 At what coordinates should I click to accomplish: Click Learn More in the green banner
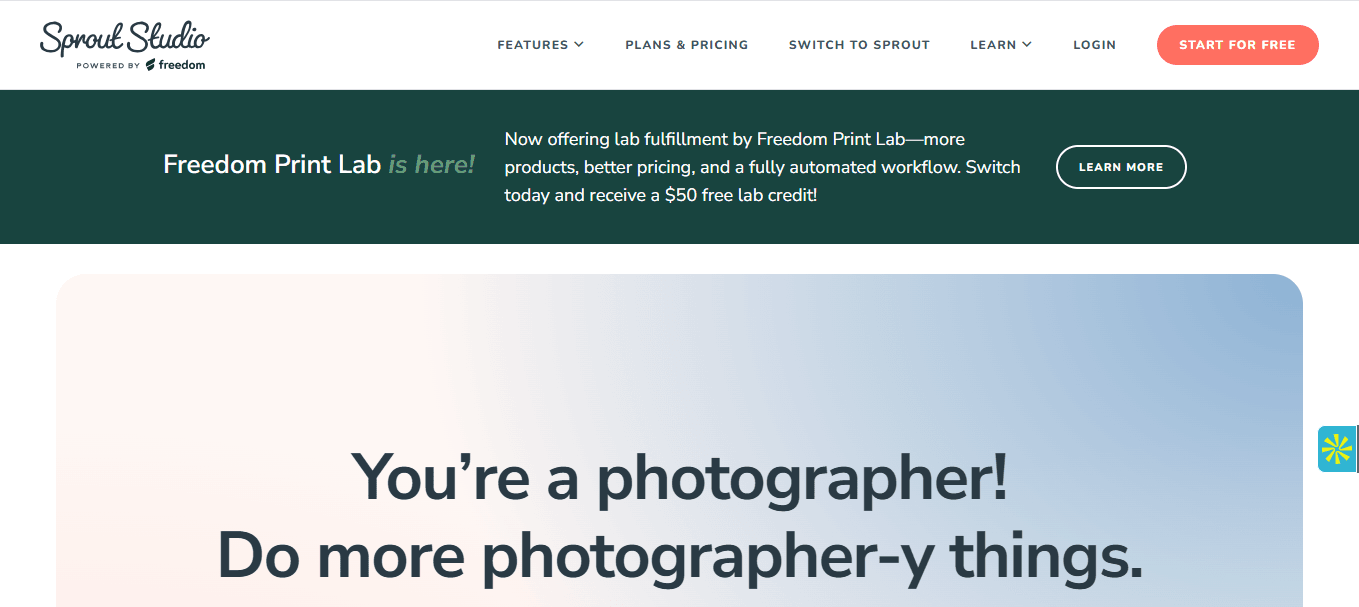1120,167
